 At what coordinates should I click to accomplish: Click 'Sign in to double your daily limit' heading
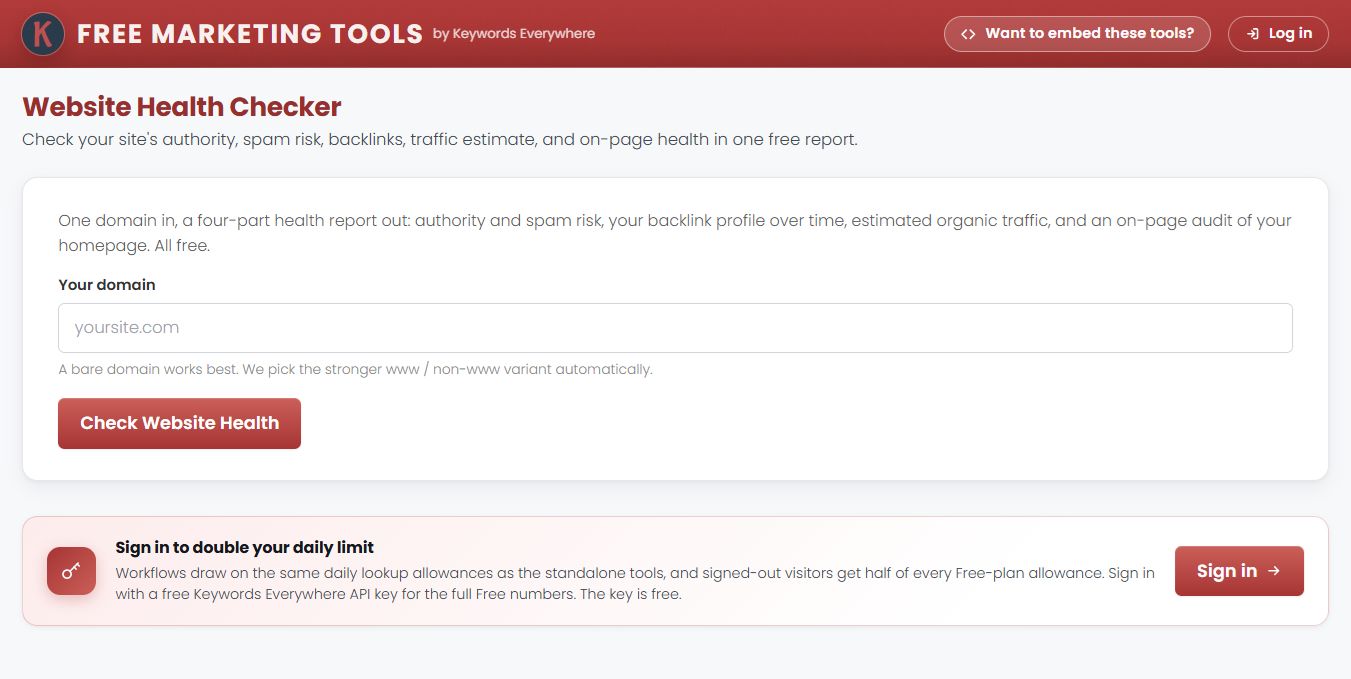click(x=245, y=547)
